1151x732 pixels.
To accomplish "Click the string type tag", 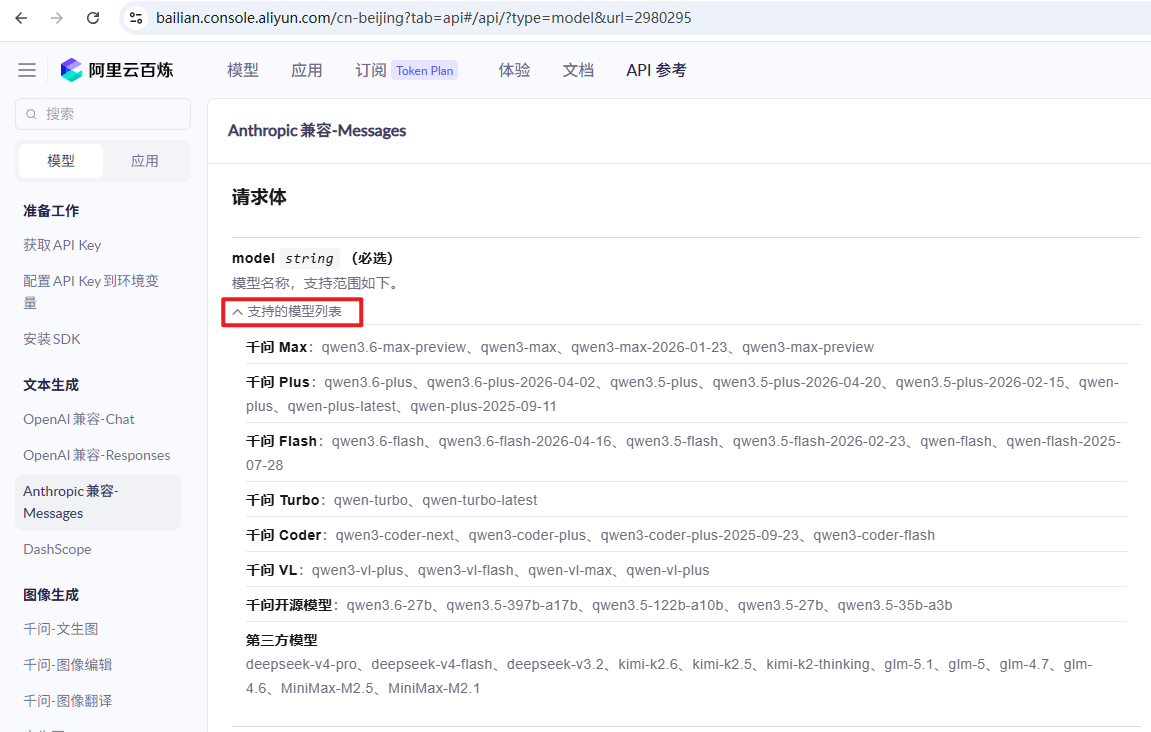I will point(309,258).
